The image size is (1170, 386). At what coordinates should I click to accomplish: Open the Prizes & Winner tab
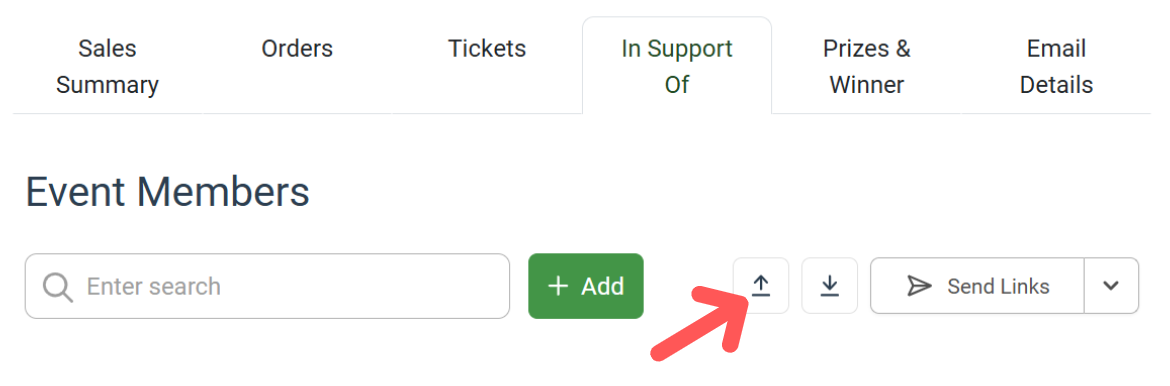click(867, 66)
